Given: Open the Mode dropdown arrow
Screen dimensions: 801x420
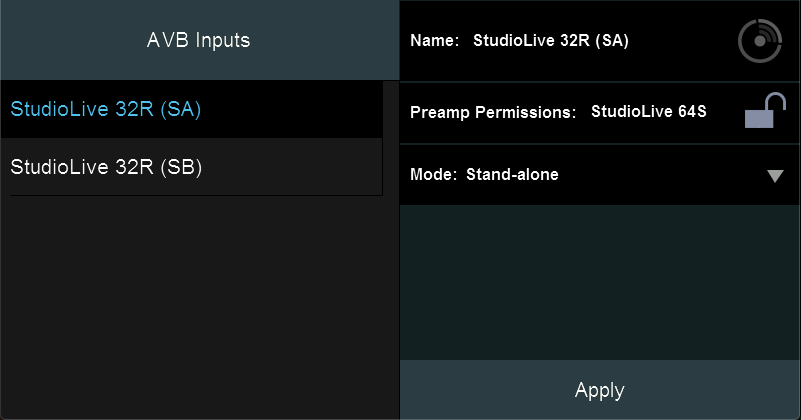Looking at the screenshot, I should tap(775, 176).
